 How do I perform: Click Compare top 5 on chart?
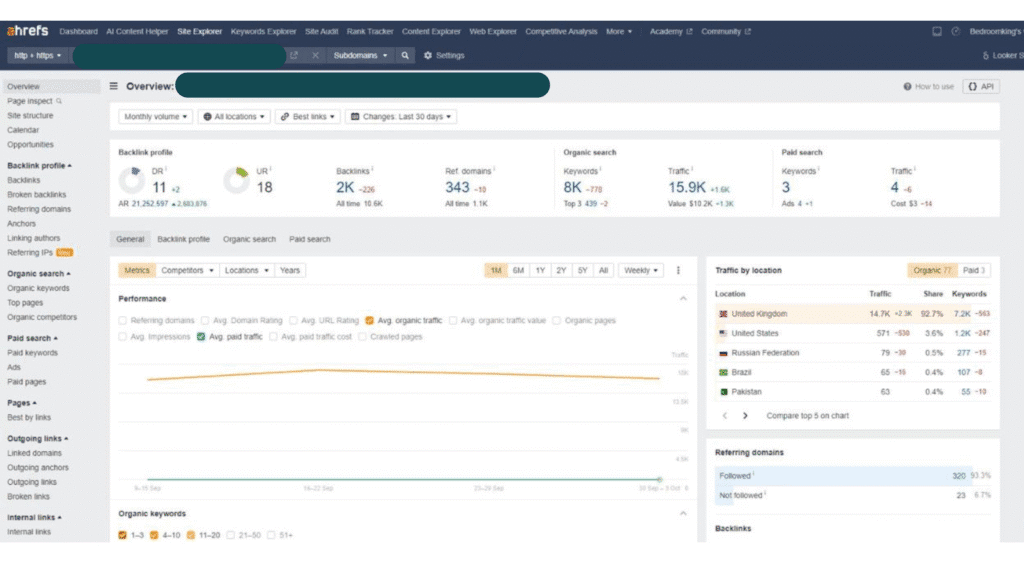tap(807, 415)
